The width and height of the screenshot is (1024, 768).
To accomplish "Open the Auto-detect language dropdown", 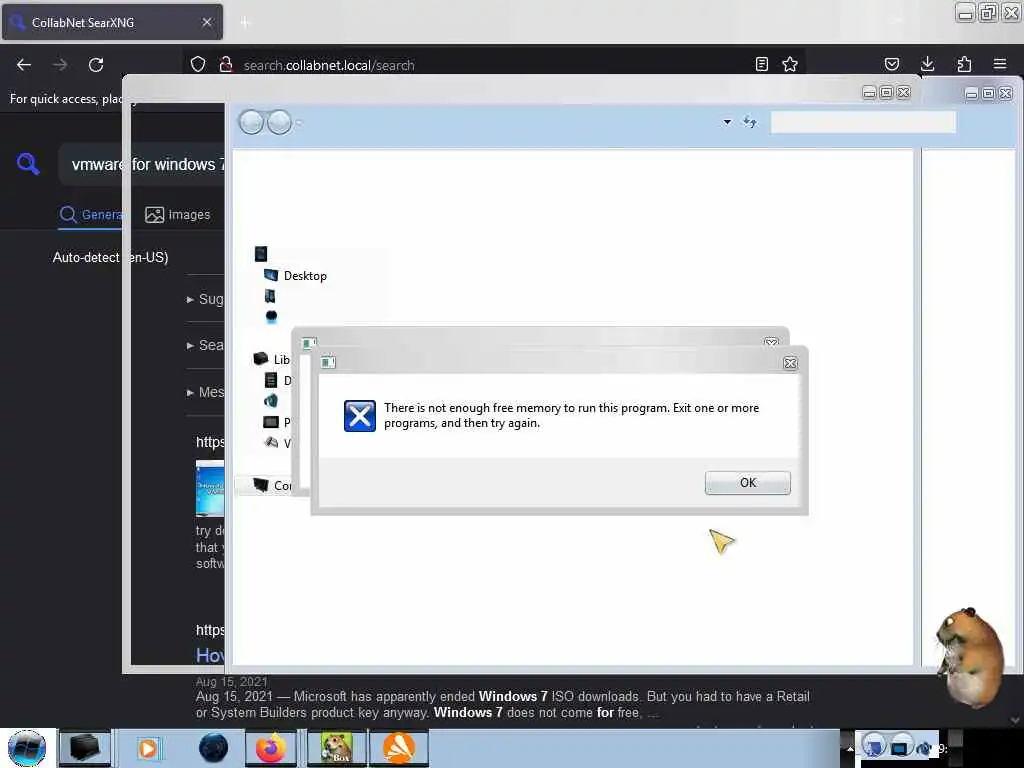I will pyautogui.click(x=110, y=257).
